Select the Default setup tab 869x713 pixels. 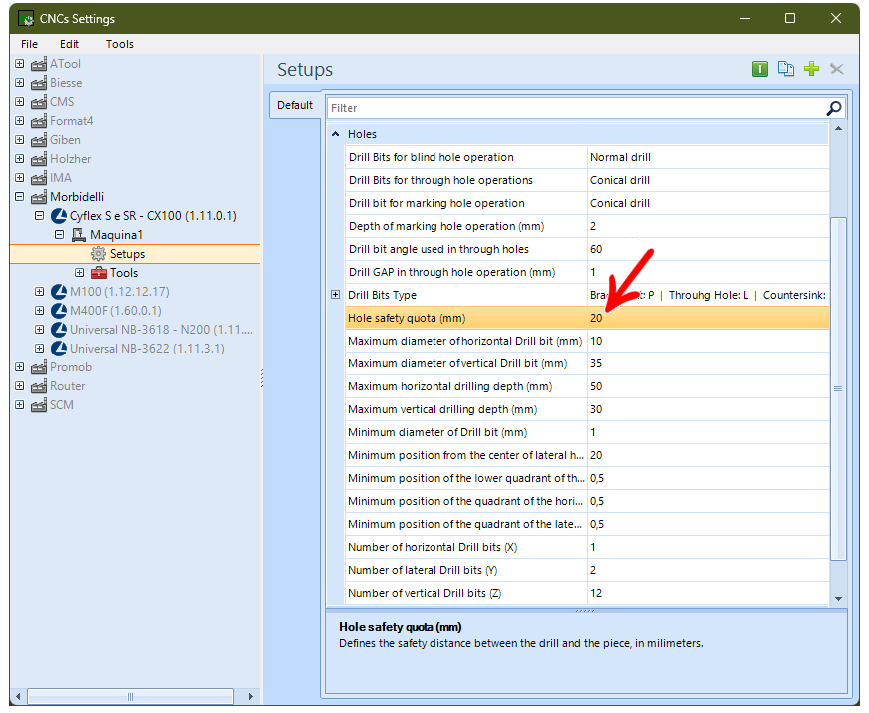click(295, 105)
